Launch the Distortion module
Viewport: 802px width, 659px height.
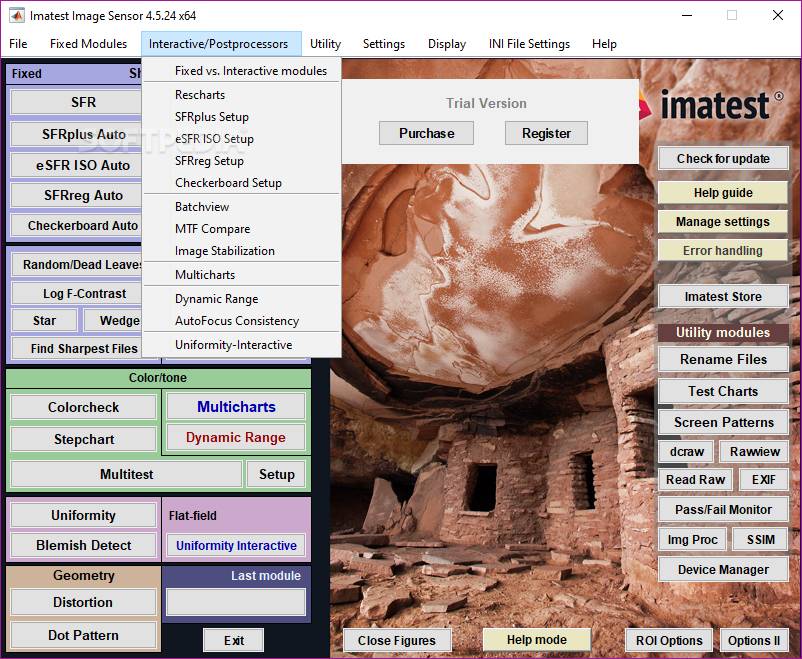(83, 602)
